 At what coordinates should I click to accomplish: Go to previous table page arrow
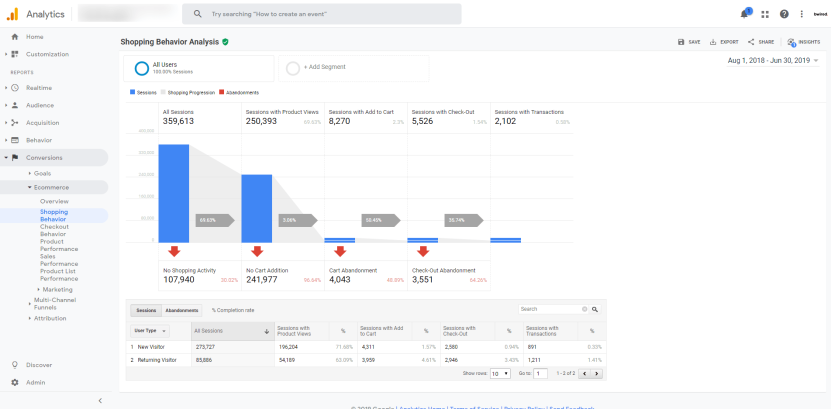point(585,374)
